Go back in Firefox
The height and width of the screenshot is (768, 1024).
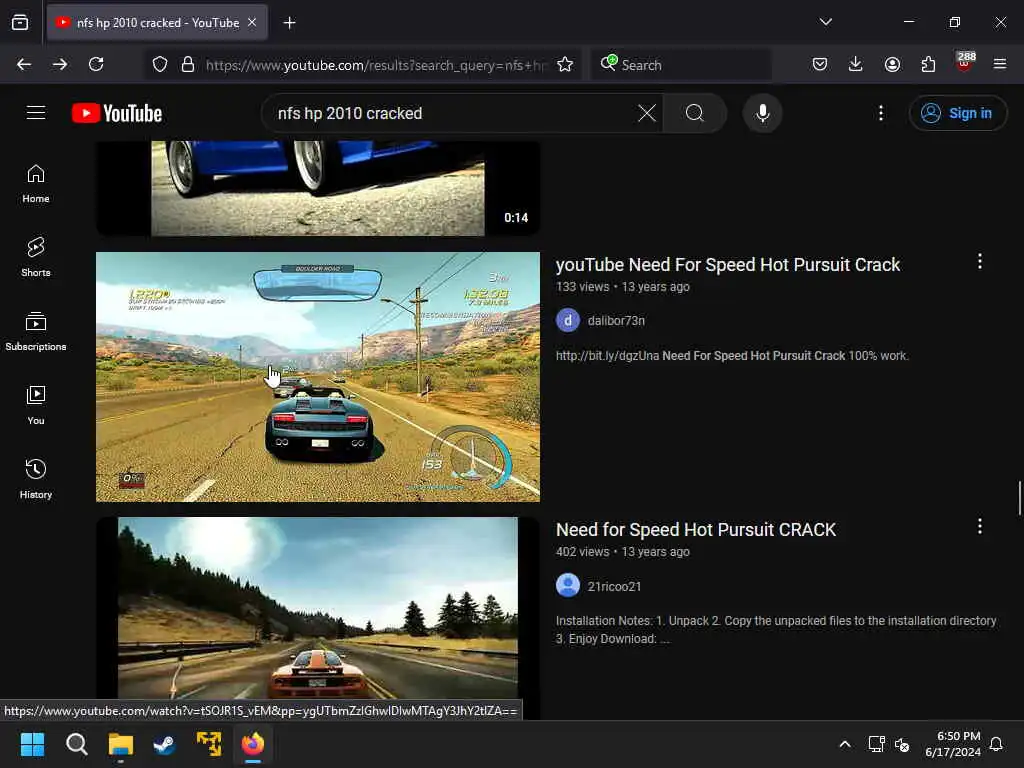click(x=24, y=64)
